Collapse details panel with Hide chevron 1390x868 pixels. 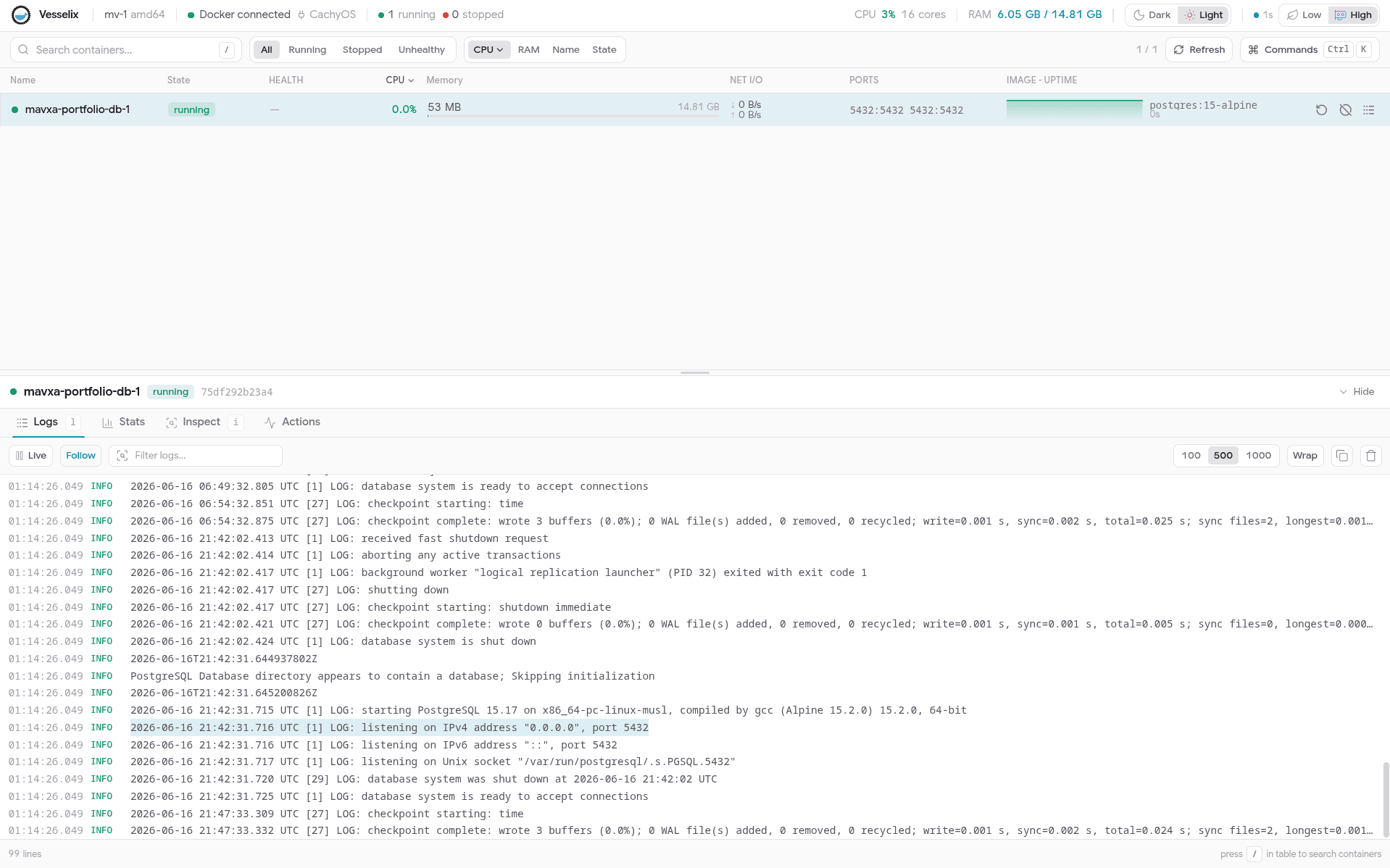coord(1357,392)
